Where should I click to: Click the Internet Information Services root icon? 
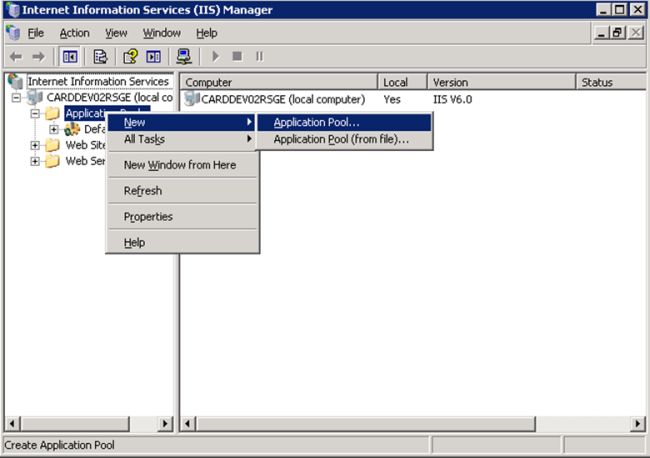tap(15, 81)
